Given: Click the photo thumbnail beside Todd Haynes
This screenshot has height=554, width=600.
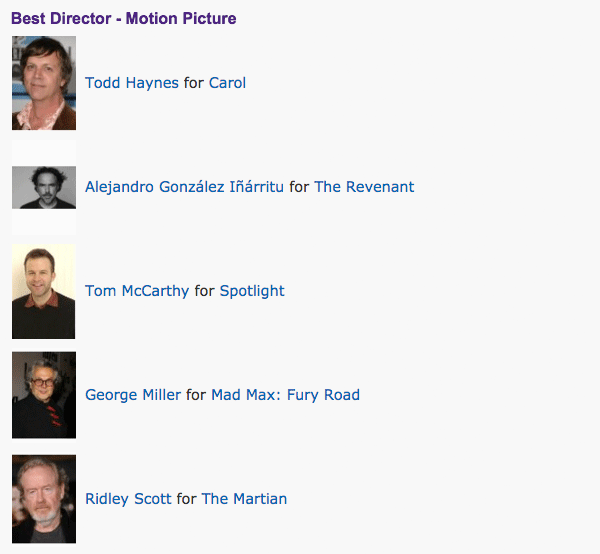Looking at the screenshot, I should (44, 83).
